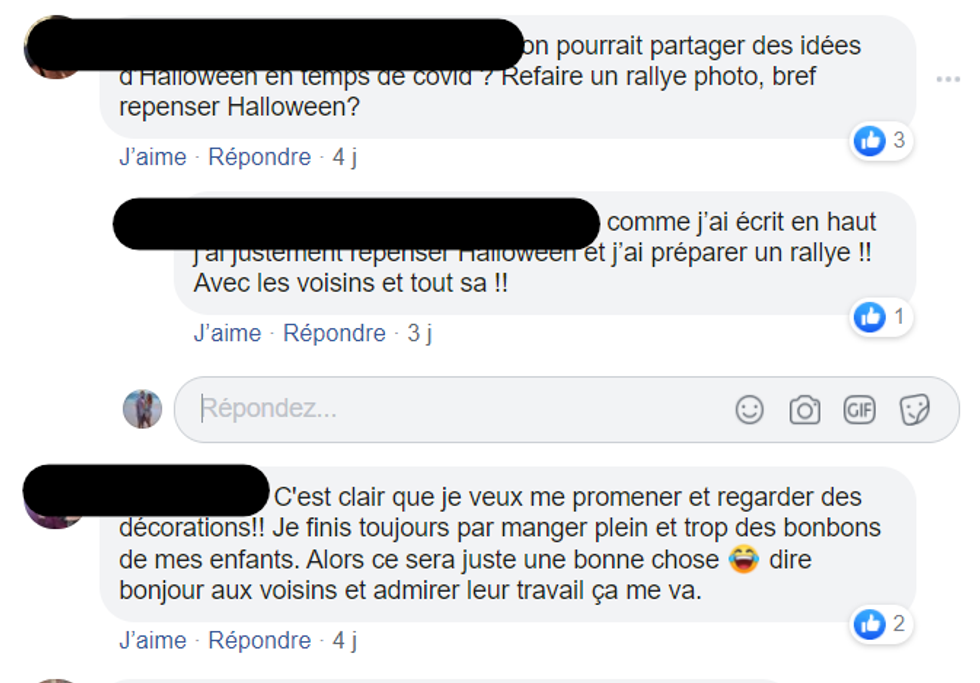This screenshot has height=683, width=980.
Task: Open the sticker picker icon
Action: coord(914,411)
